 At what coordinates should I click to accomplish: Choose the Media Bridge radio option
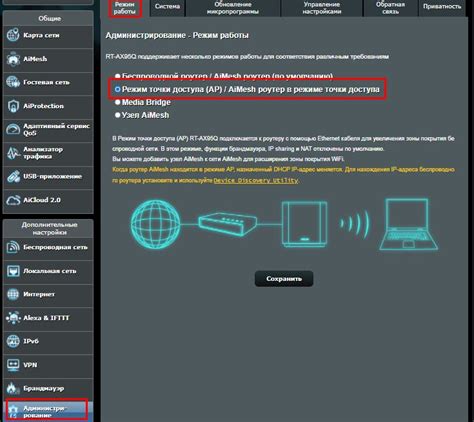pyautogui.click(x=117, y=102)
